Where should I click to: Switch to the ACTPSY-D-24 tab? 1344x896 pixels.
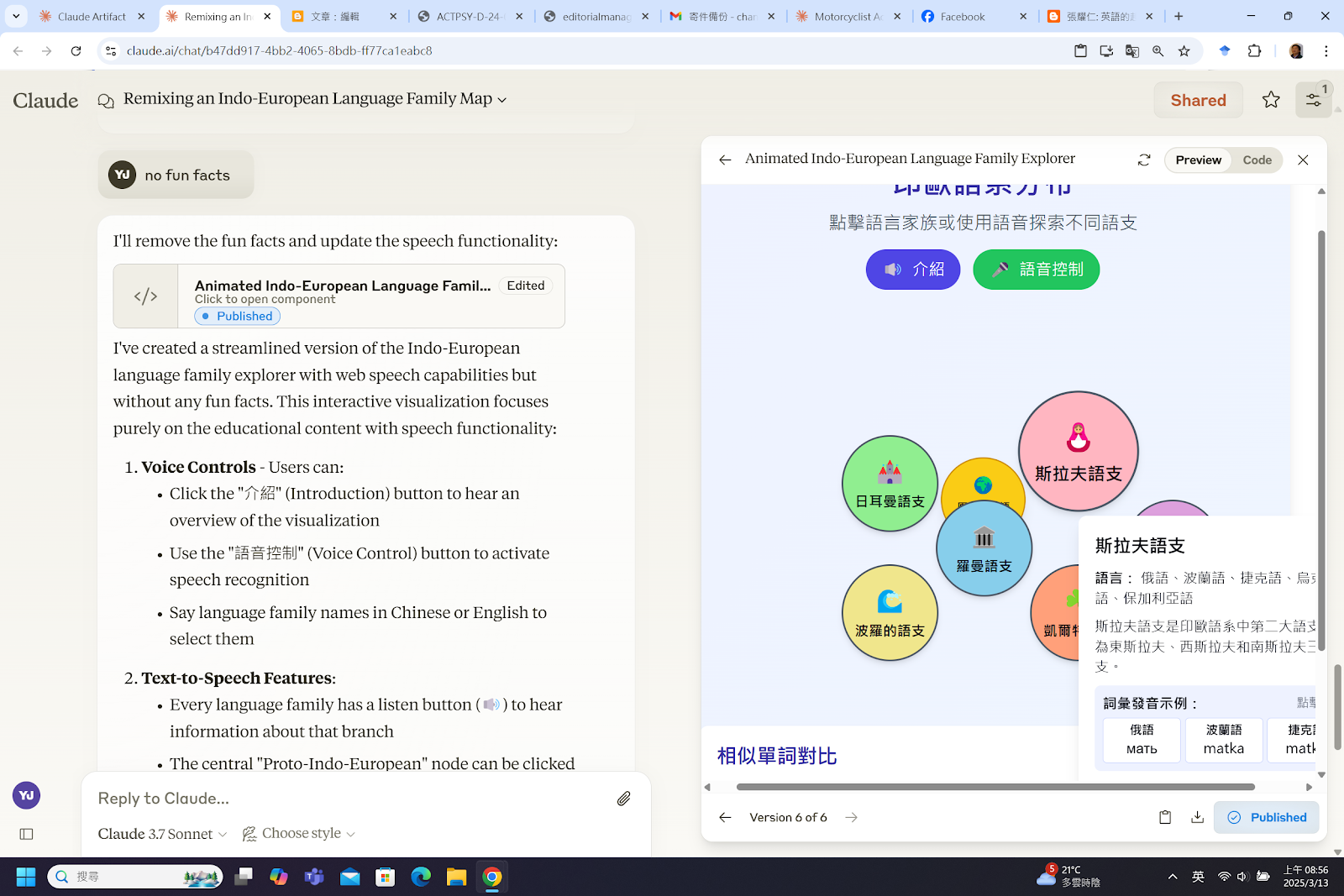(469, 16)
